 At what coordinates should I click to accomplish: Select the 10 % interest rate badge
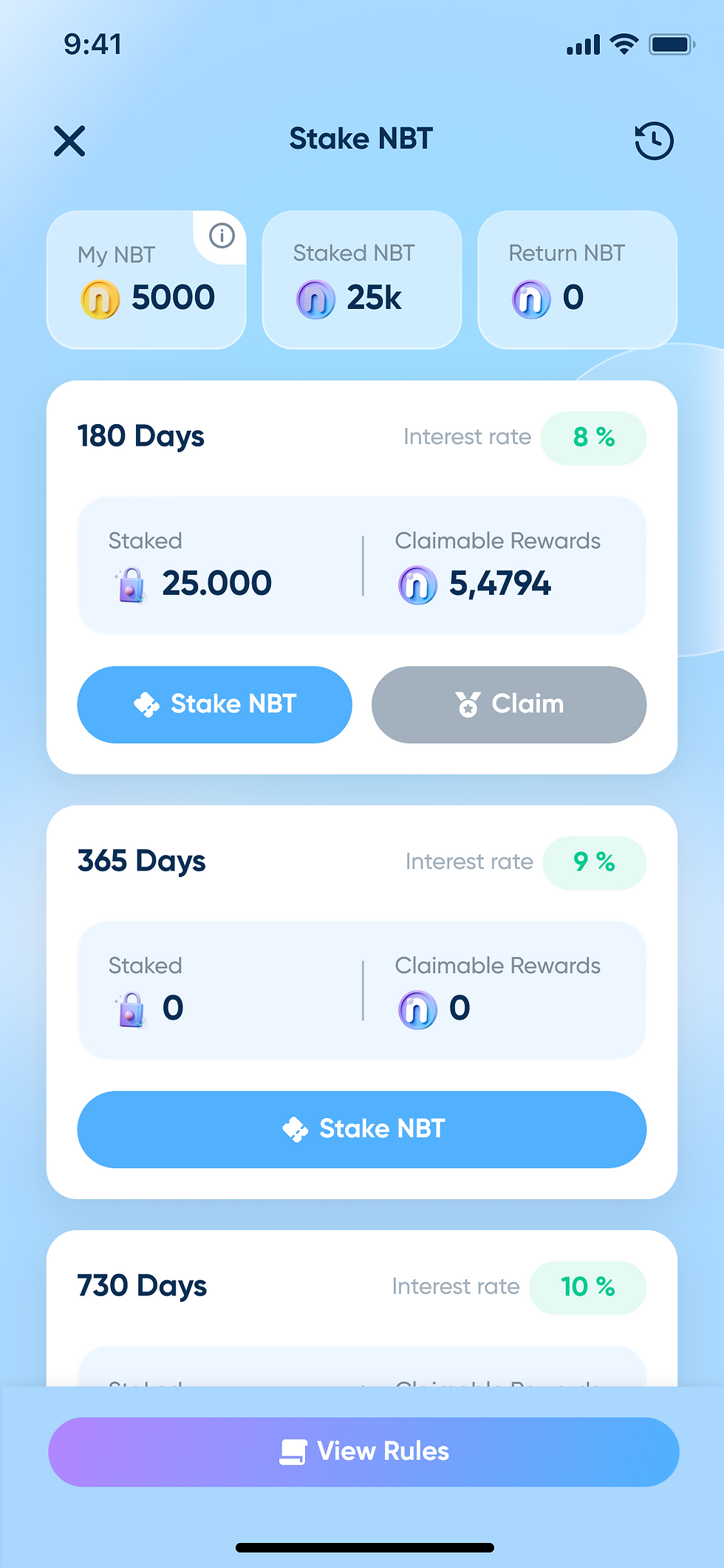point(587,1287)
